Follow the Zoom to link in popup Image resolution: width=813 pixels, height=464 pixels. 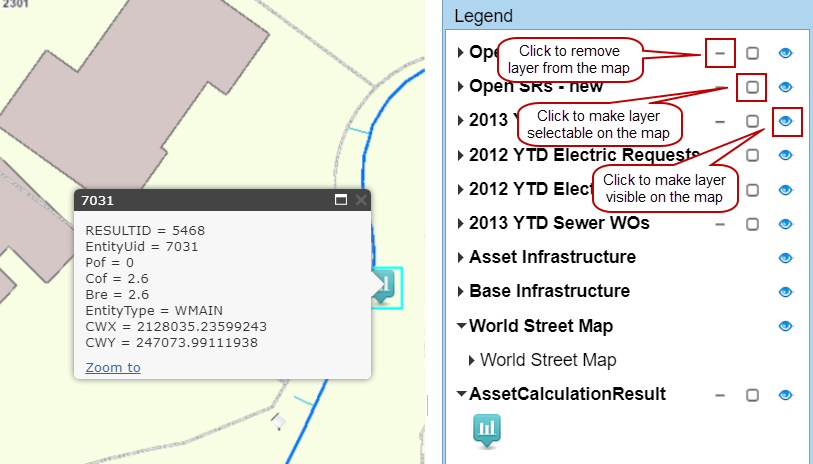113,367
